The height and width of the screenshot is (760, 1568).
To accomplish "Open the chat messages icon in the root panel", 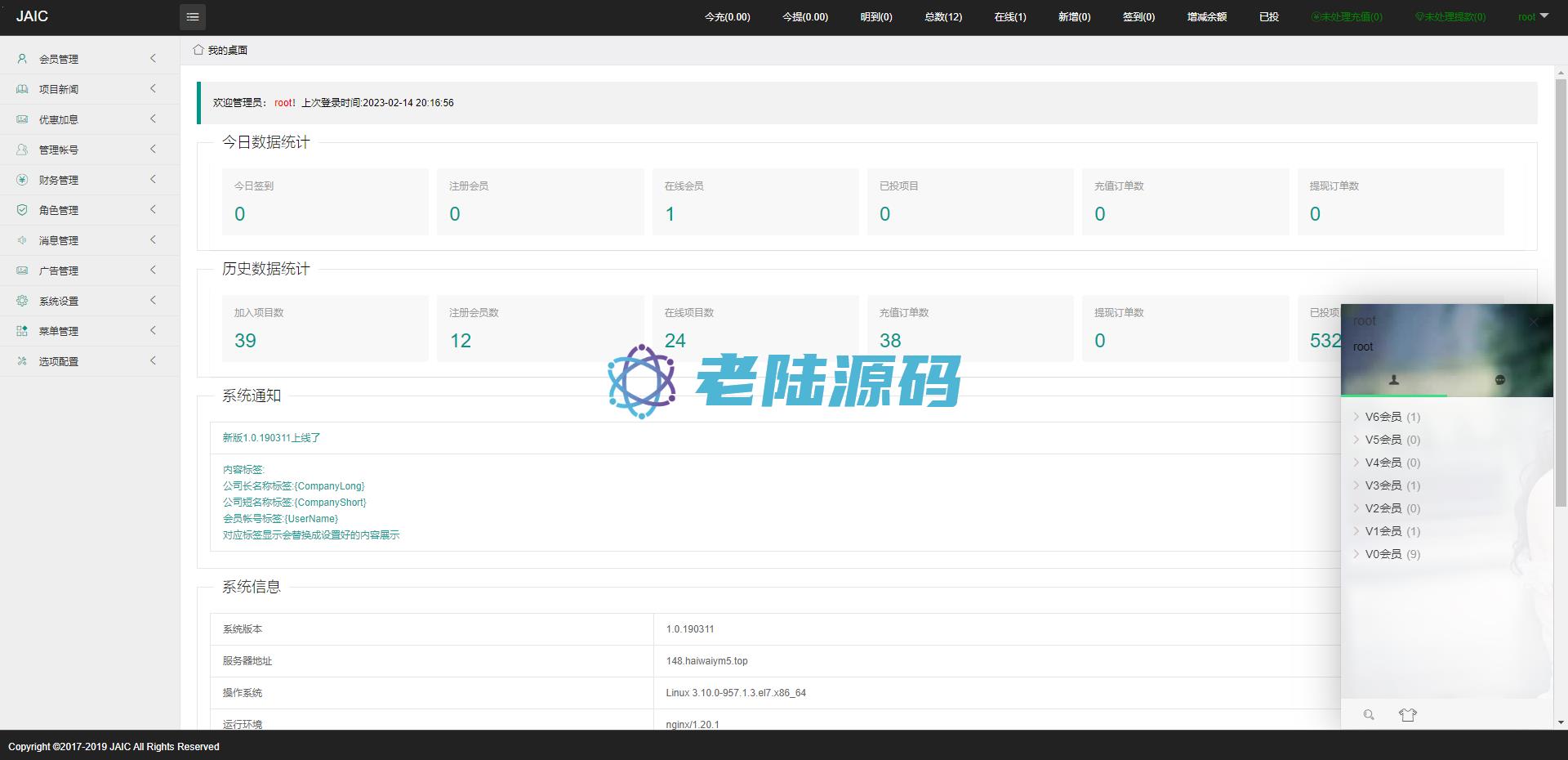I will pyautogui.click(x=1499, y=380).
